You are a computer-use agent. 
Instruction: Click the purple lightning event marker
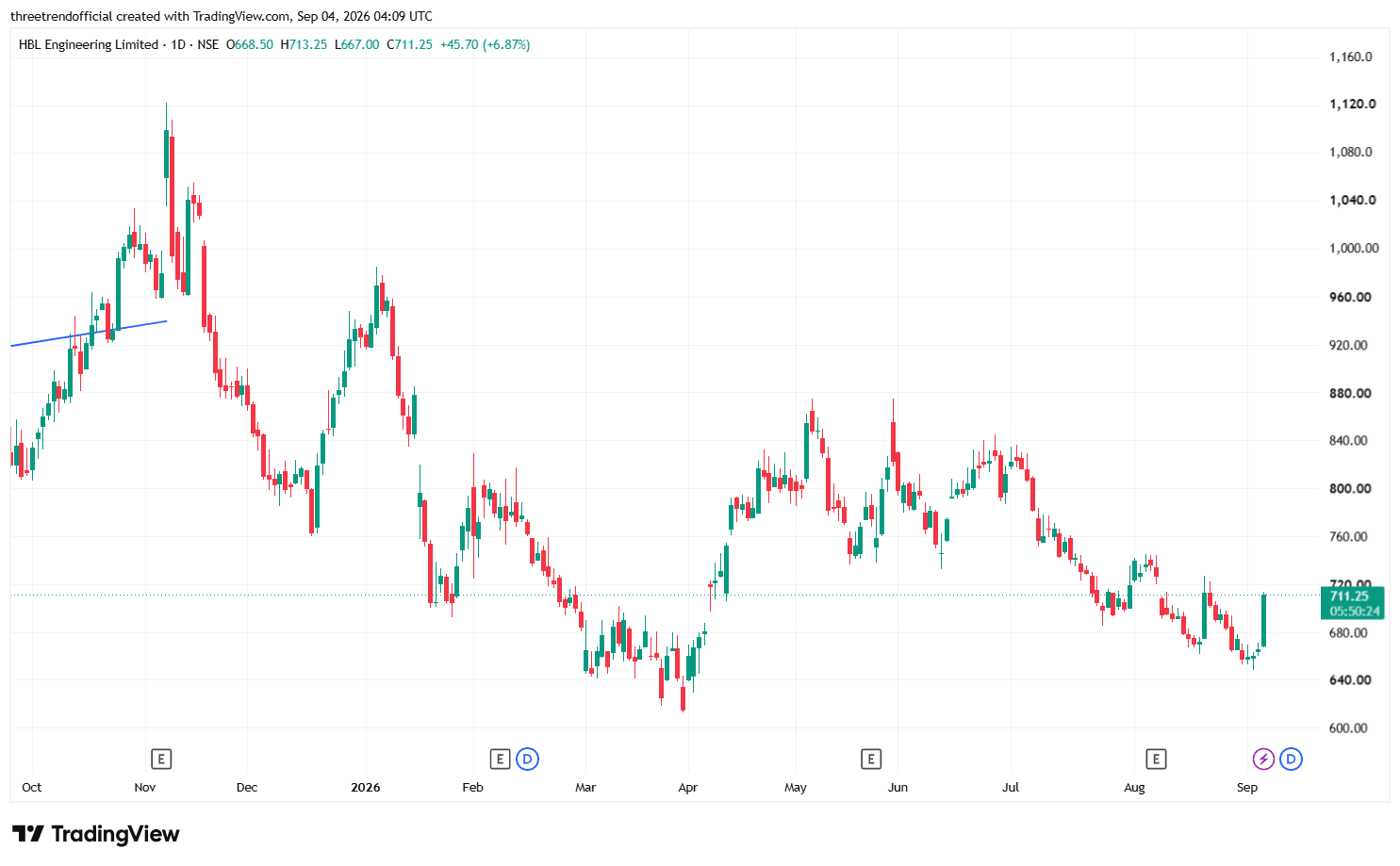(1263, 759)
